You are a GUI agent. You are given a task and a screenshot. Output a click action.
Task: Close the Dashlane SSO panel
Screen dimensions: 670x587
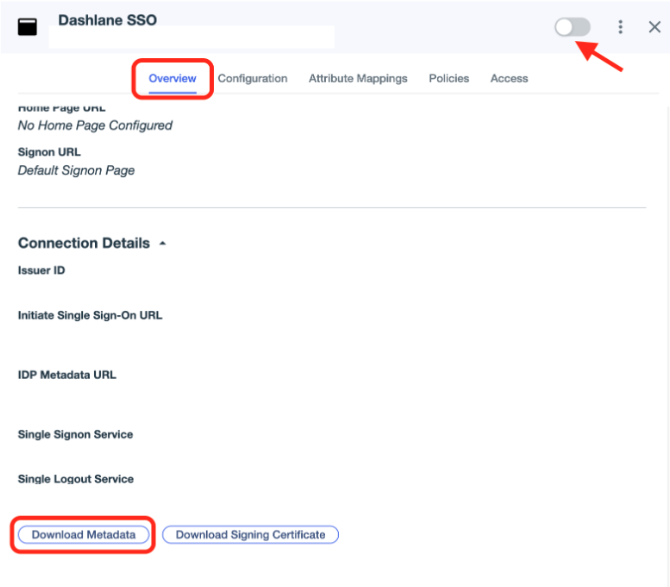(x=654, y=27)
